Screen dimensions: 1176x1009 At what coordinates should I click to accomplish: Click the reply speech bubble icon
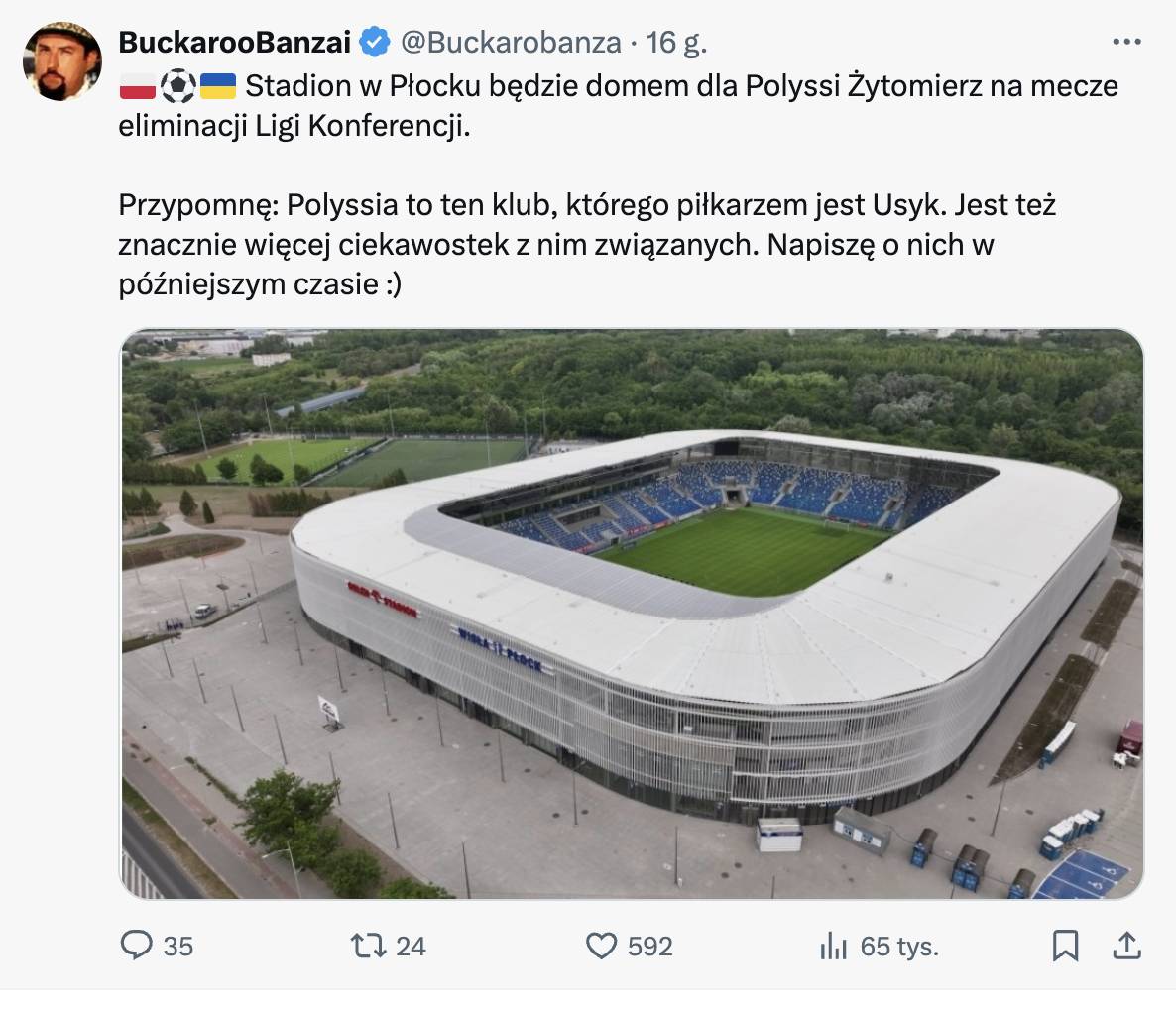coord(136,946)
